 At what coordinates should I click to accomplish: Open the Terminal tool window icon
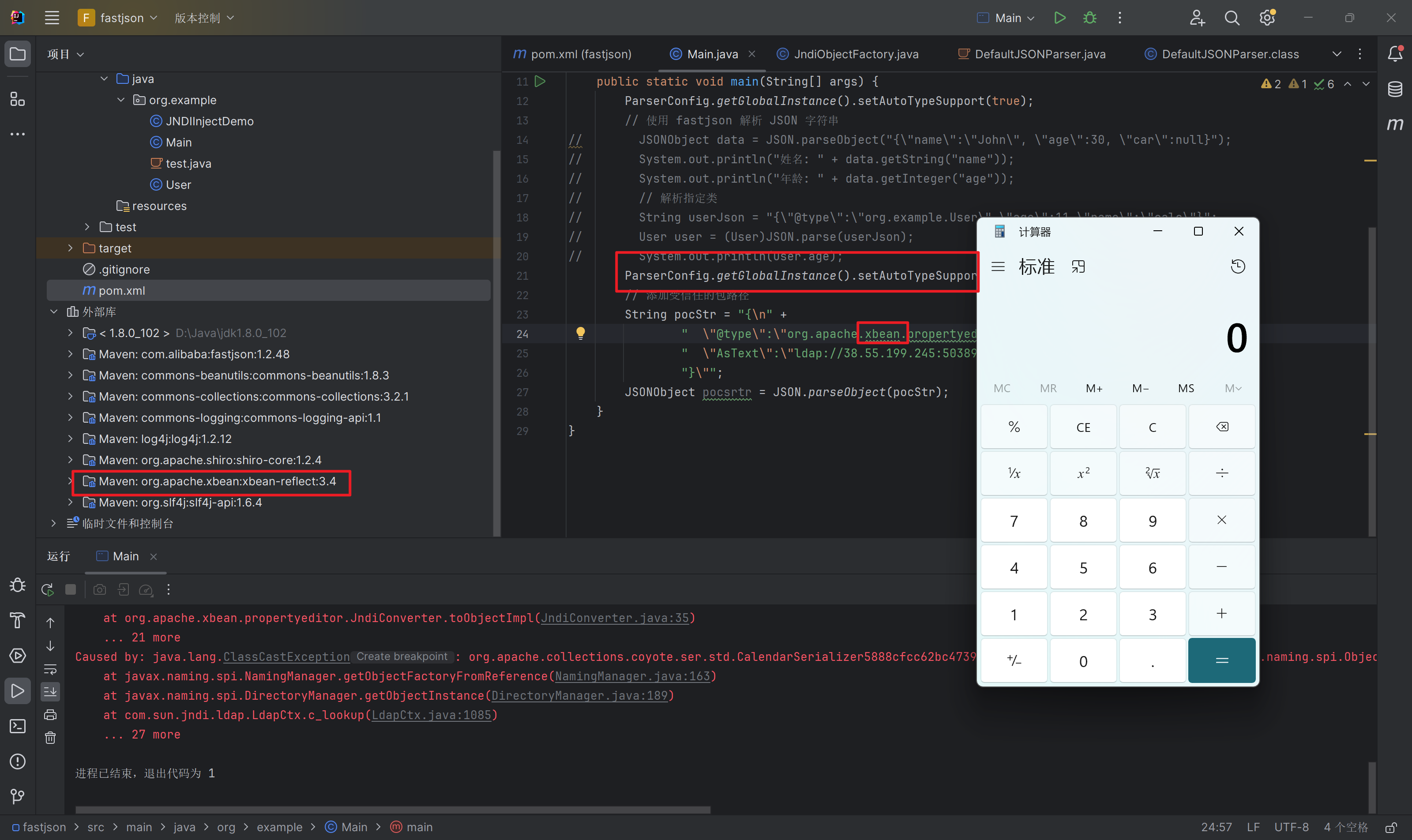coord(18,726)
